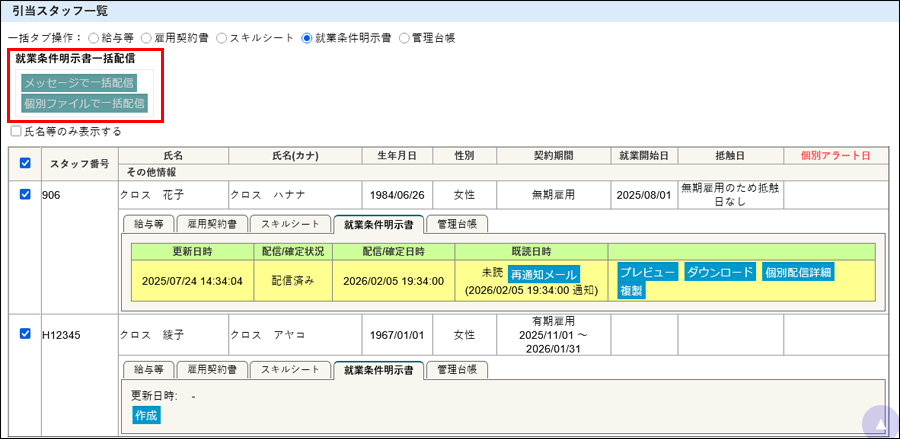Click the 再通知メール button
Image resolution: width=900 pixels, height=439 pixels.
(x=544, y=274)
